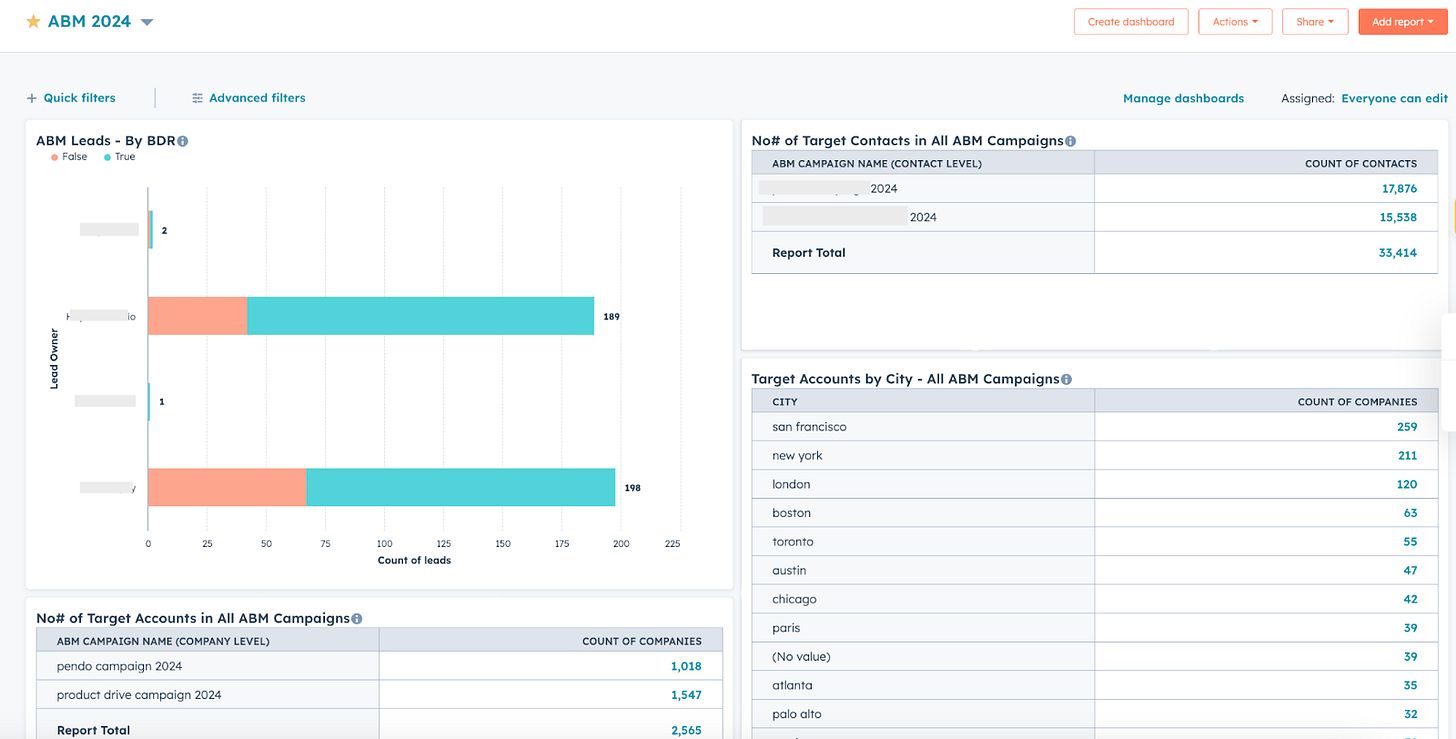Toggle the True legend series

click(120, 157)
